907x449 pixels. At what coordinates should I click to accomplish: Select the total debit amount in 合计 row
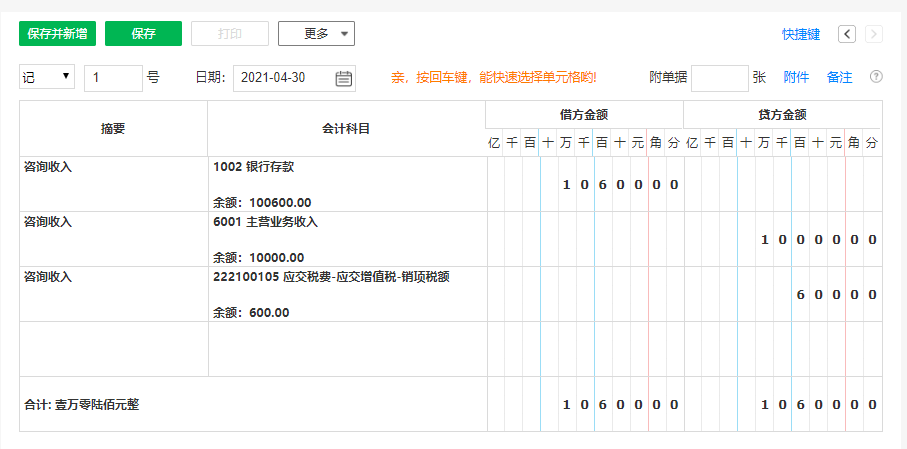[x=585, y=404]
